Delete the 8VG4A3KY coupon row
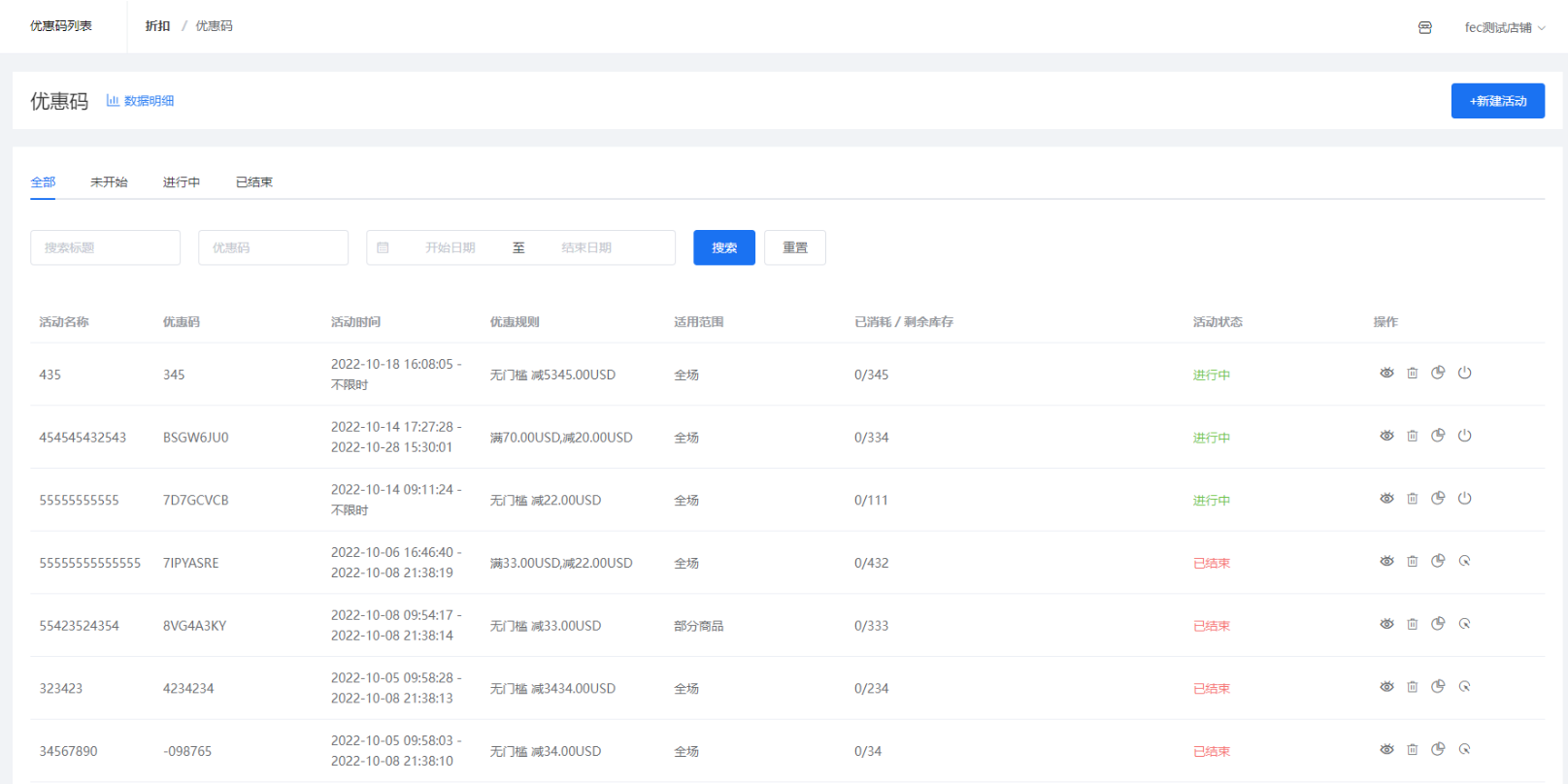Screen dimensions: 1568x784 (1413, 625)
